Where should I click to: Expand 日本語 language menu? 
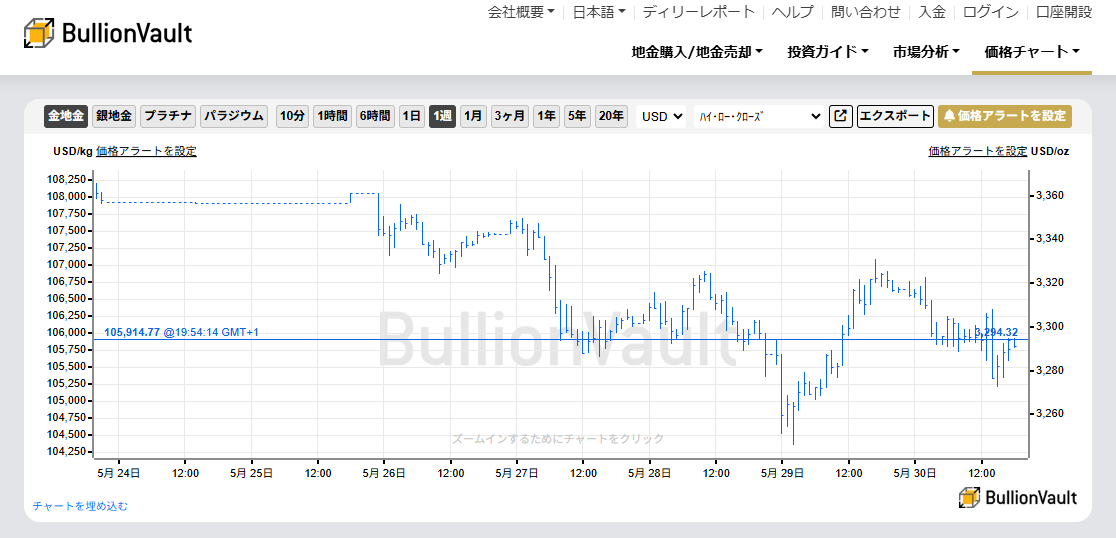coord(599,12)
